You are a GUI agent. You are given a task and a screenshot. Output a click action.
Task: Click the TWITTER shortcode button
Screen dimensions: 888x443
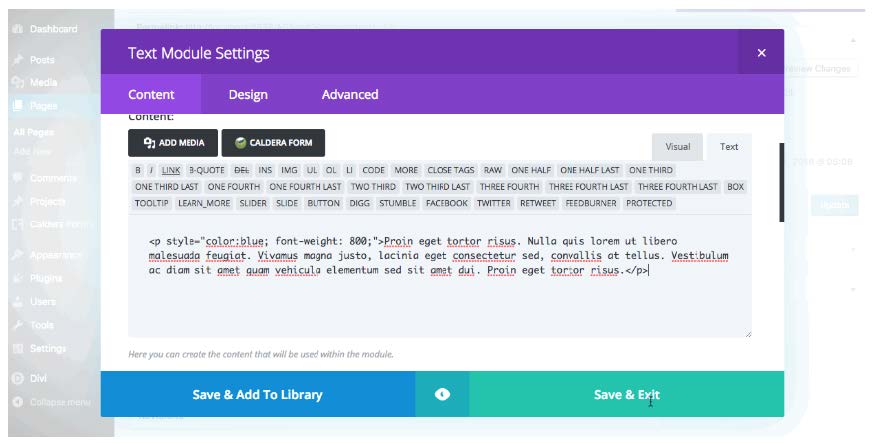point(493,203)
